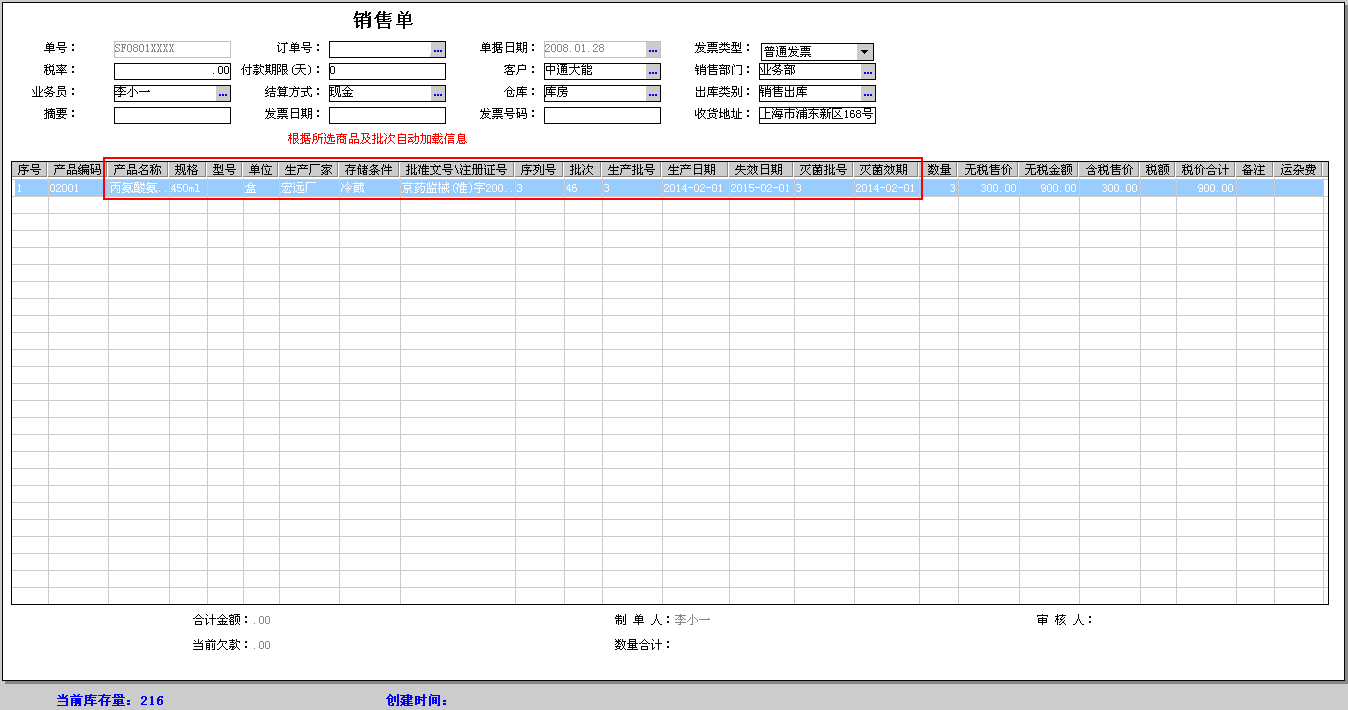
Task: Click the 税价合计 cell showing 900.00
Action: [1205, 188]
